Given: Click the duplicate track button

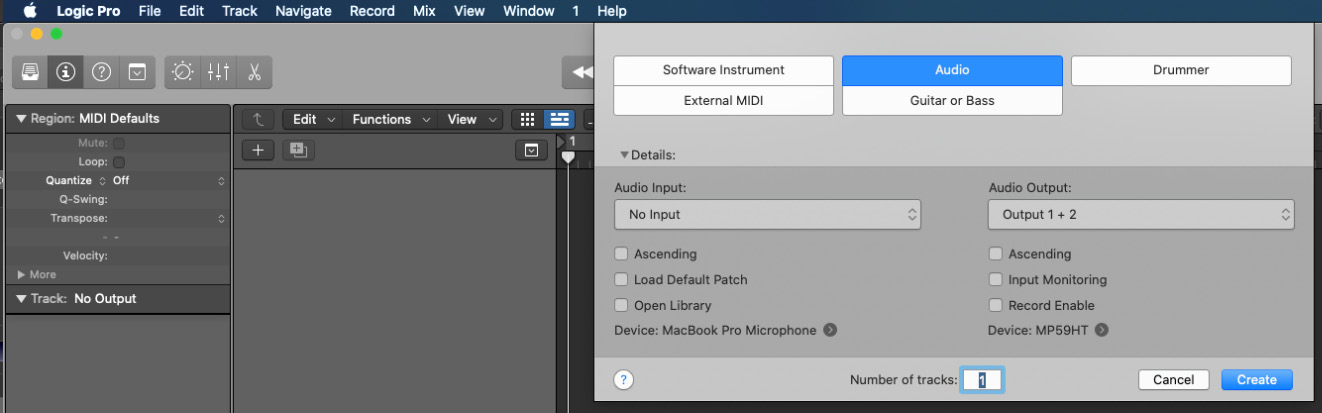Looking at the screenshot, I should [x=298, y=150].
